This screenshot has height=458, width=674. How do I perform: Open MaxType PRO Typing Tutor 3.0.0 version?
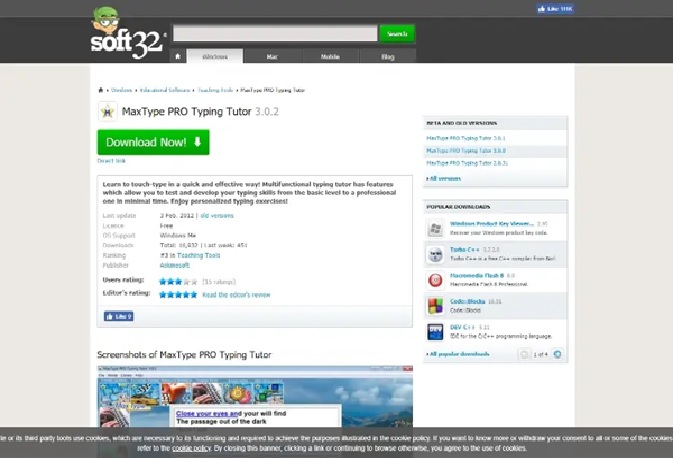[x=466, y=151]
